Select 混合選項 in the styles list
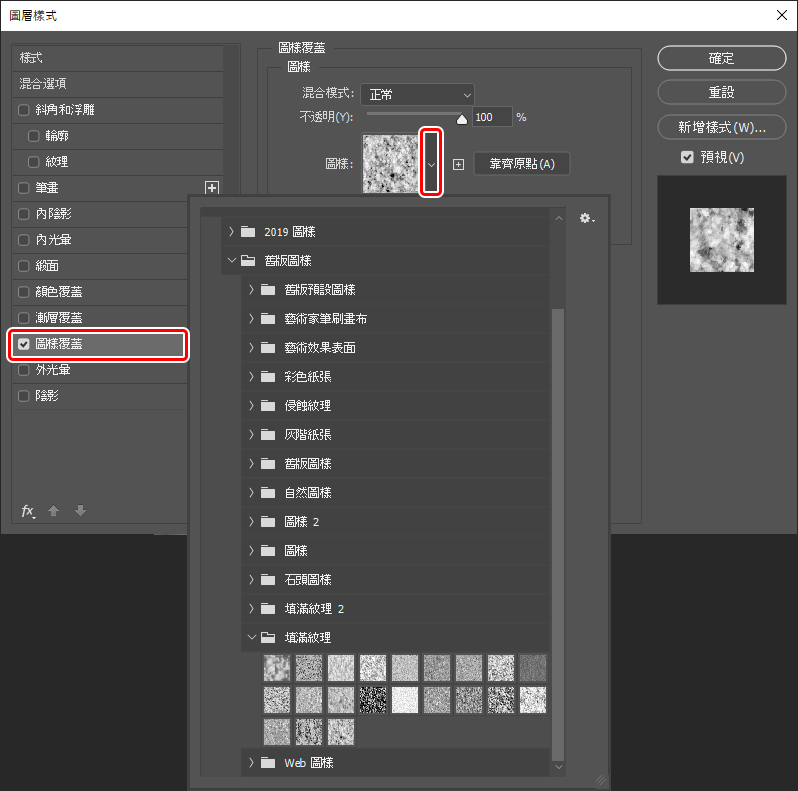798x791 pixels. pyautogui.click(x=100, y=84)
